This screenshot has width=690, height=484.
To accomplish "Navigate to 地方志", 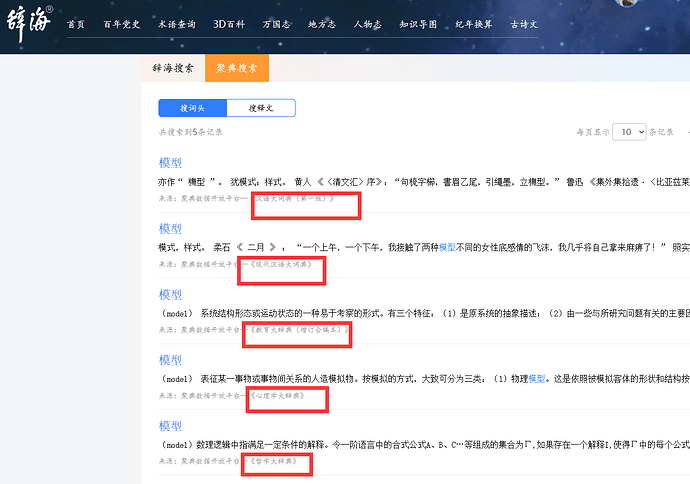I will click(x=323, y=22).
